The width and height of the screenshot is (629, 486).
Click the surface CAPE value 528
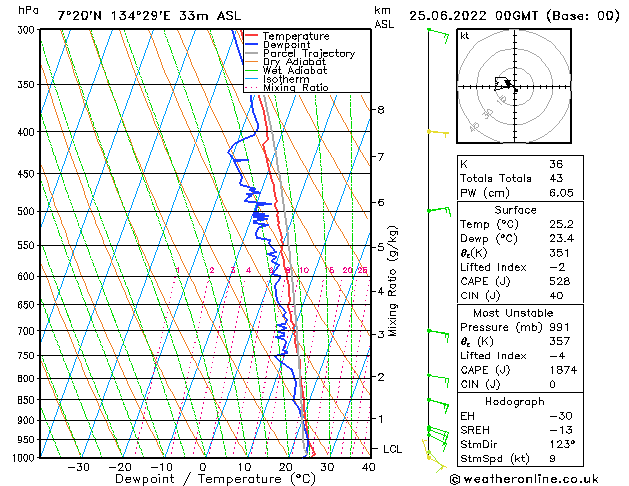[559, 281]
